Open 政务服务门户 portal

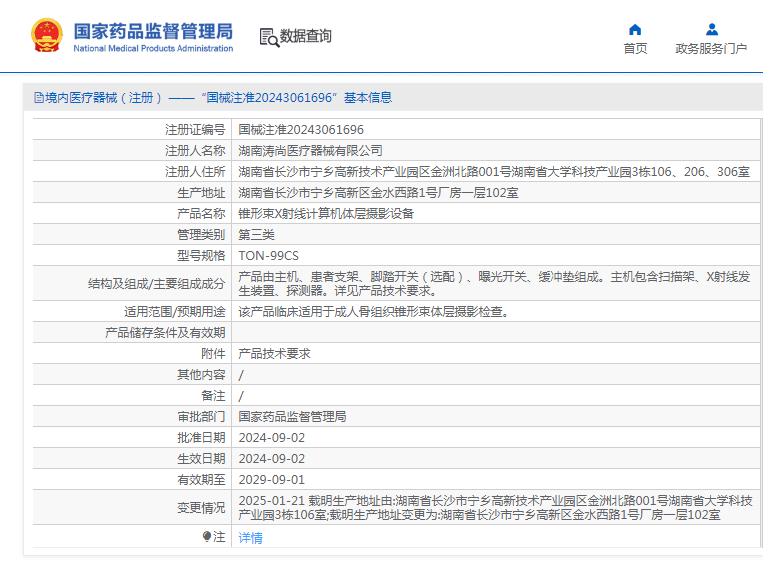coord(711,48)
